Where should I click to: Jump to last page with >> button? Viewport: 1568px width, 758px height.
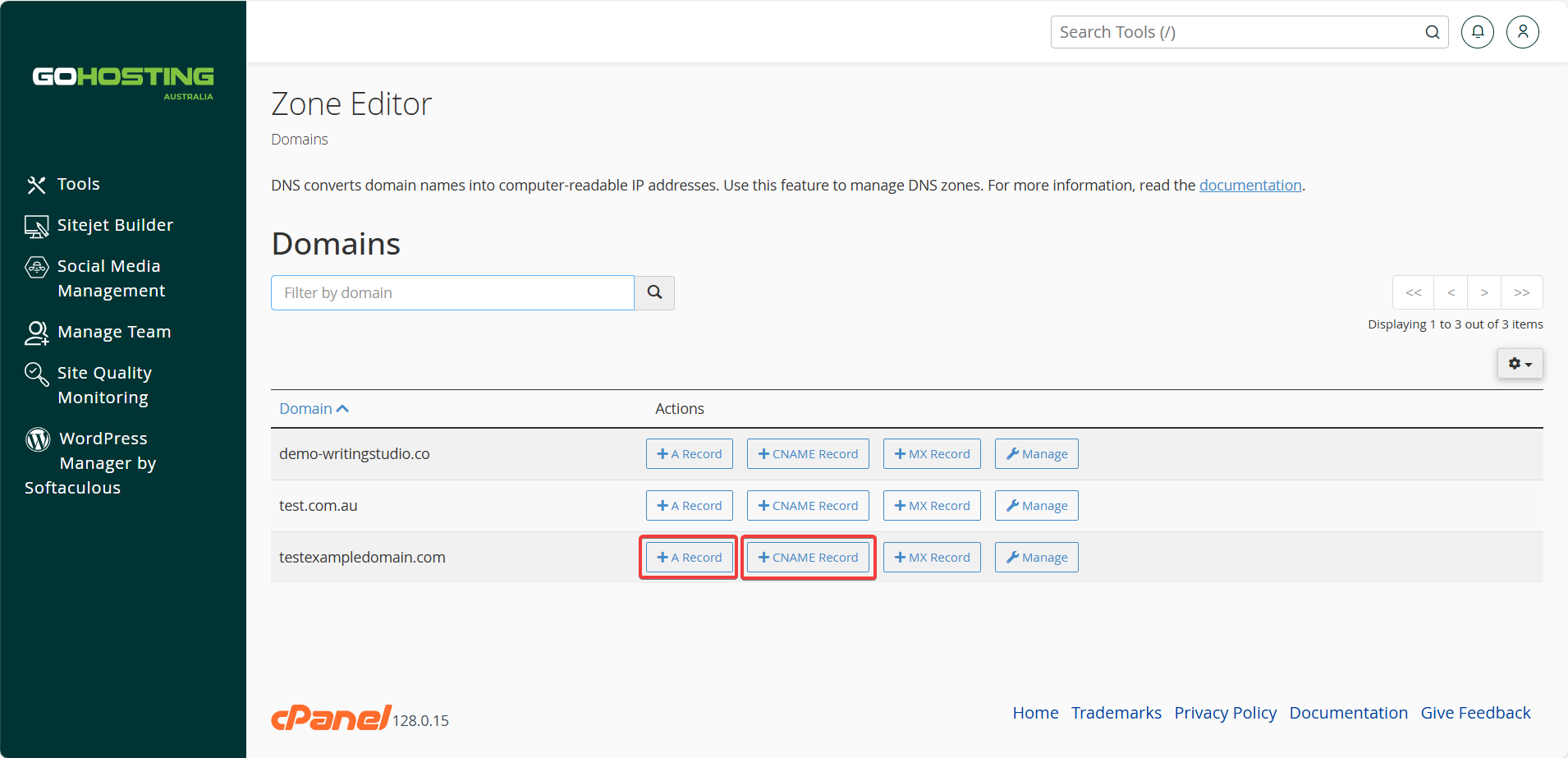1522,292
